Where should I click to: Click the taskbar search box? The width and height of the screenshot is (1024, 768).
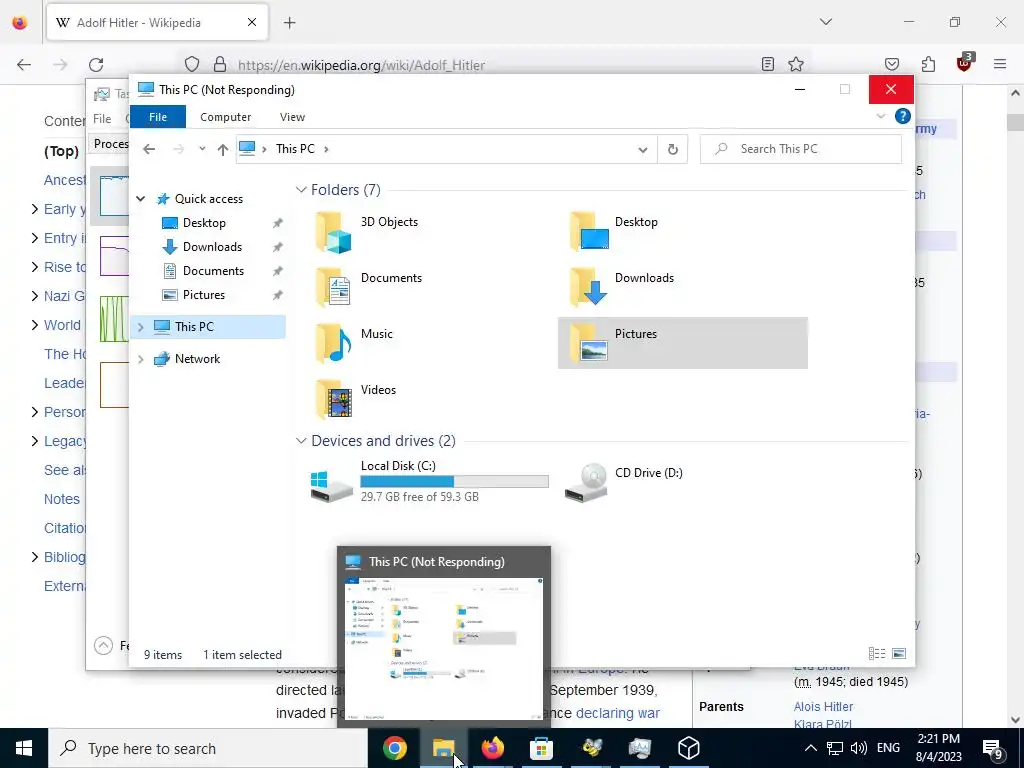pos(208,748)
